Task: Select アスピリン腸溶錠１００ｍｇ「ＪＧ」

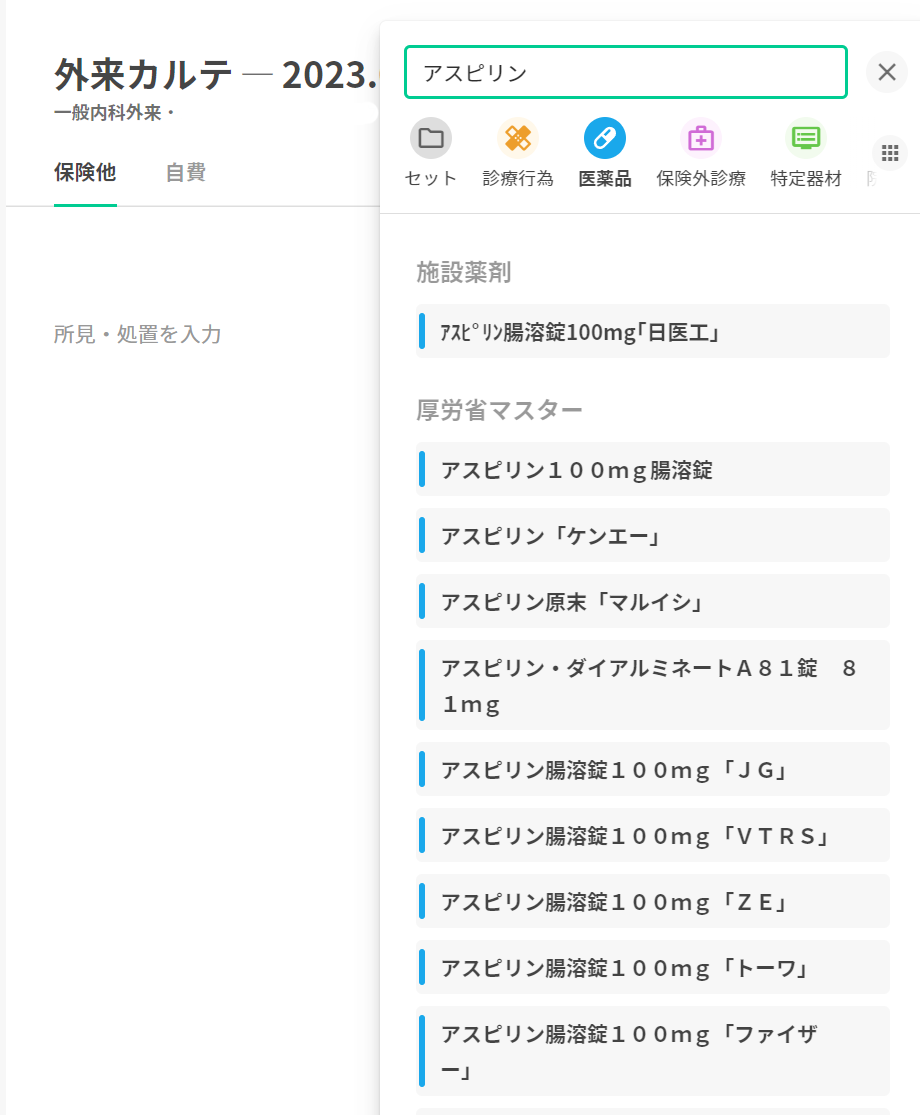Action: pyautogui.click(x=652, y=769)
